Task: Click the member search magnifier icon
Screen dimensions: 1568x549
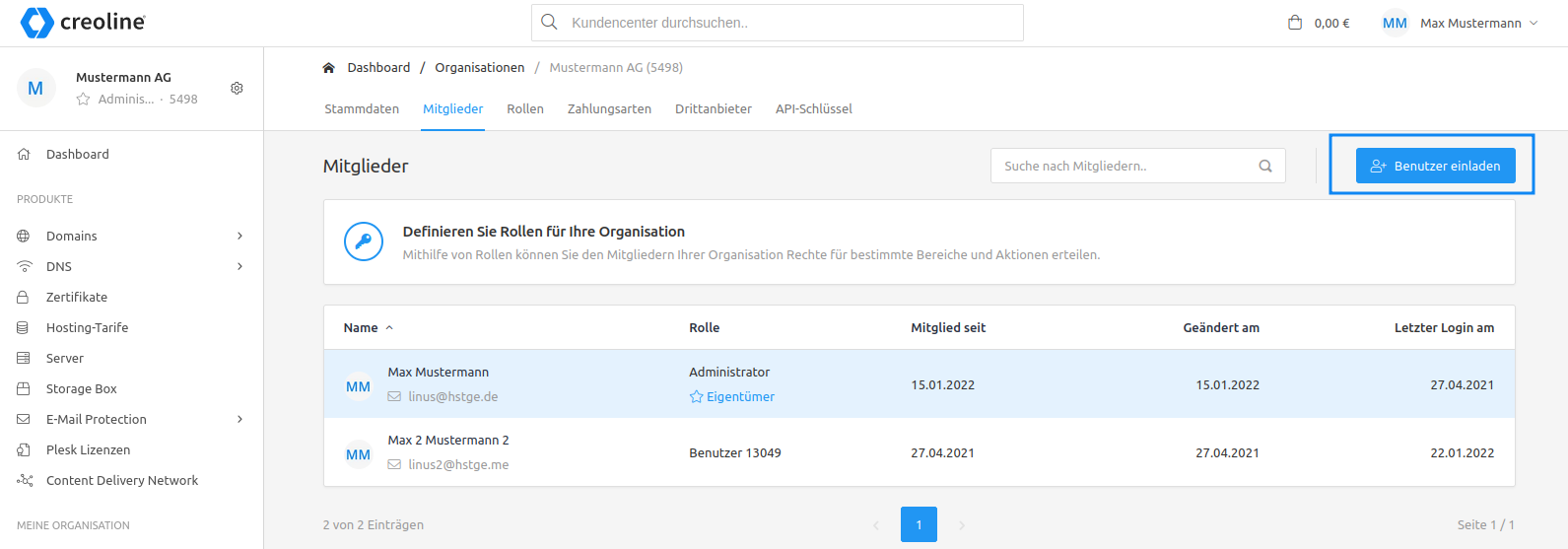Action: pos(1265,166)
